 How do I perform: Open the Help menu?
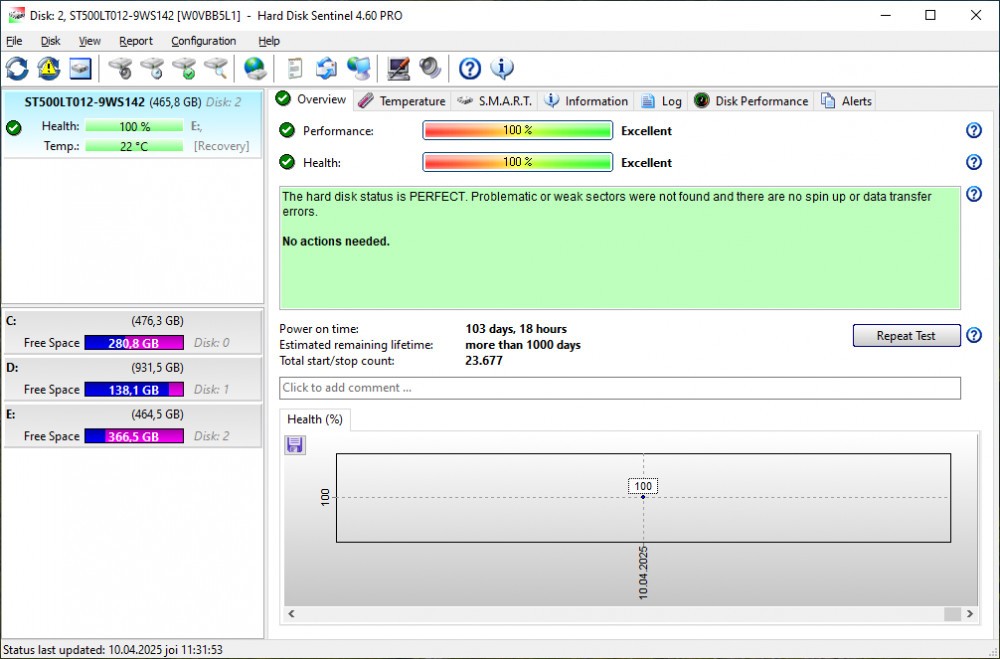(x=268, y=41)
